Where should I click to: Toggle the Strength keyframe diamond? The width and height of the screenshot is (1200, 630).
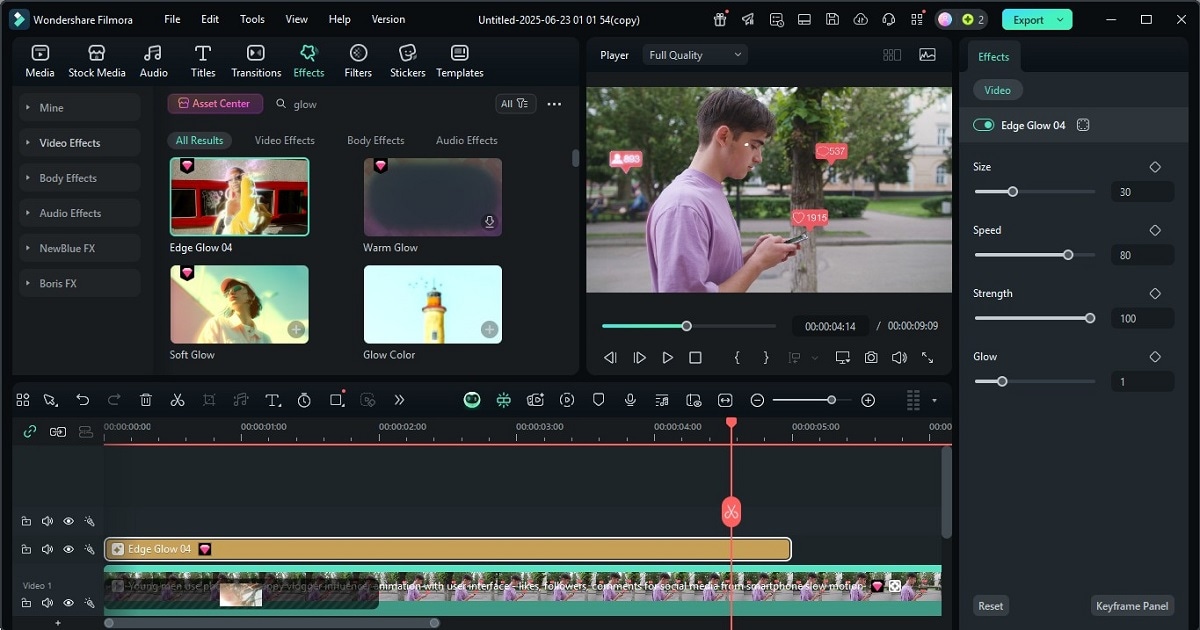1155,293
